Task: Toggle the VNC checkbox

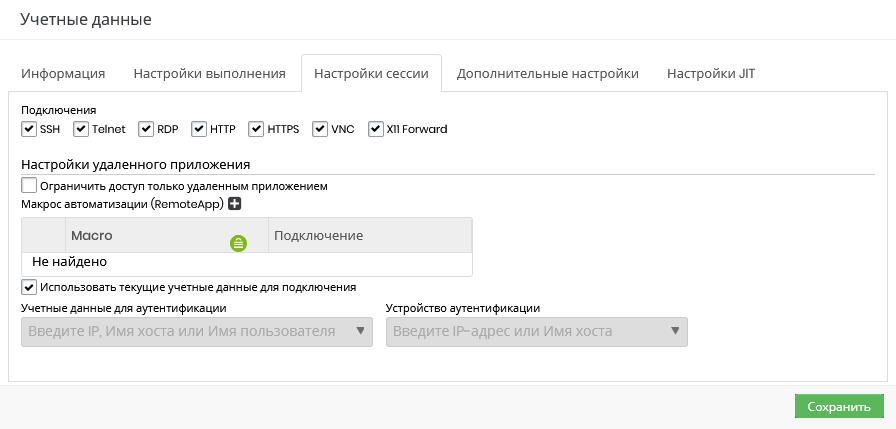Action: pyautogui.click(x=320, y=129)
